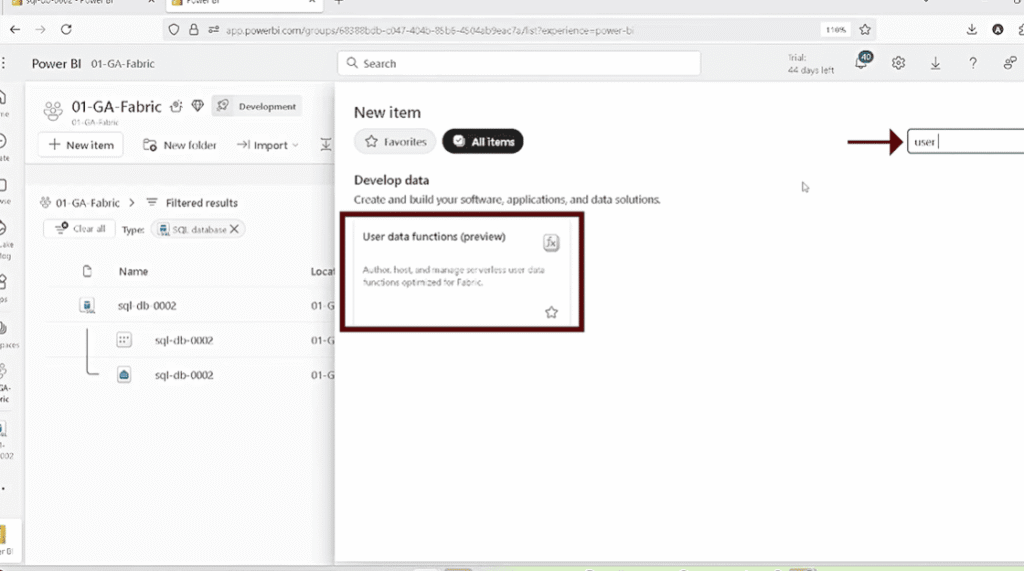The image size is (1024, 571).
Task: Click the browser address bar URL
Action: [430, 30]
